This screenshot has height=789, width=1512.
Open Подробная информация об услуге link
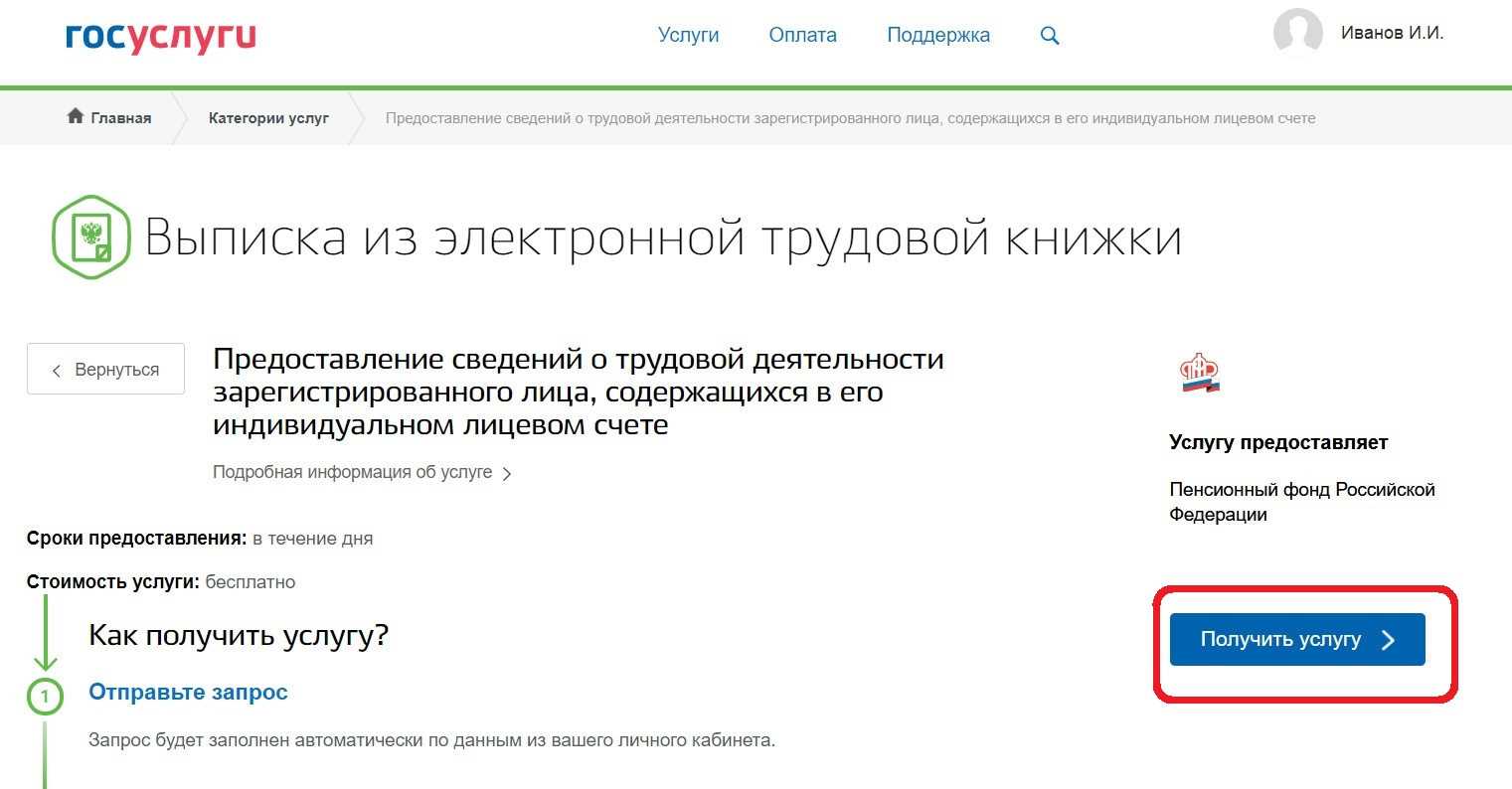362,472
